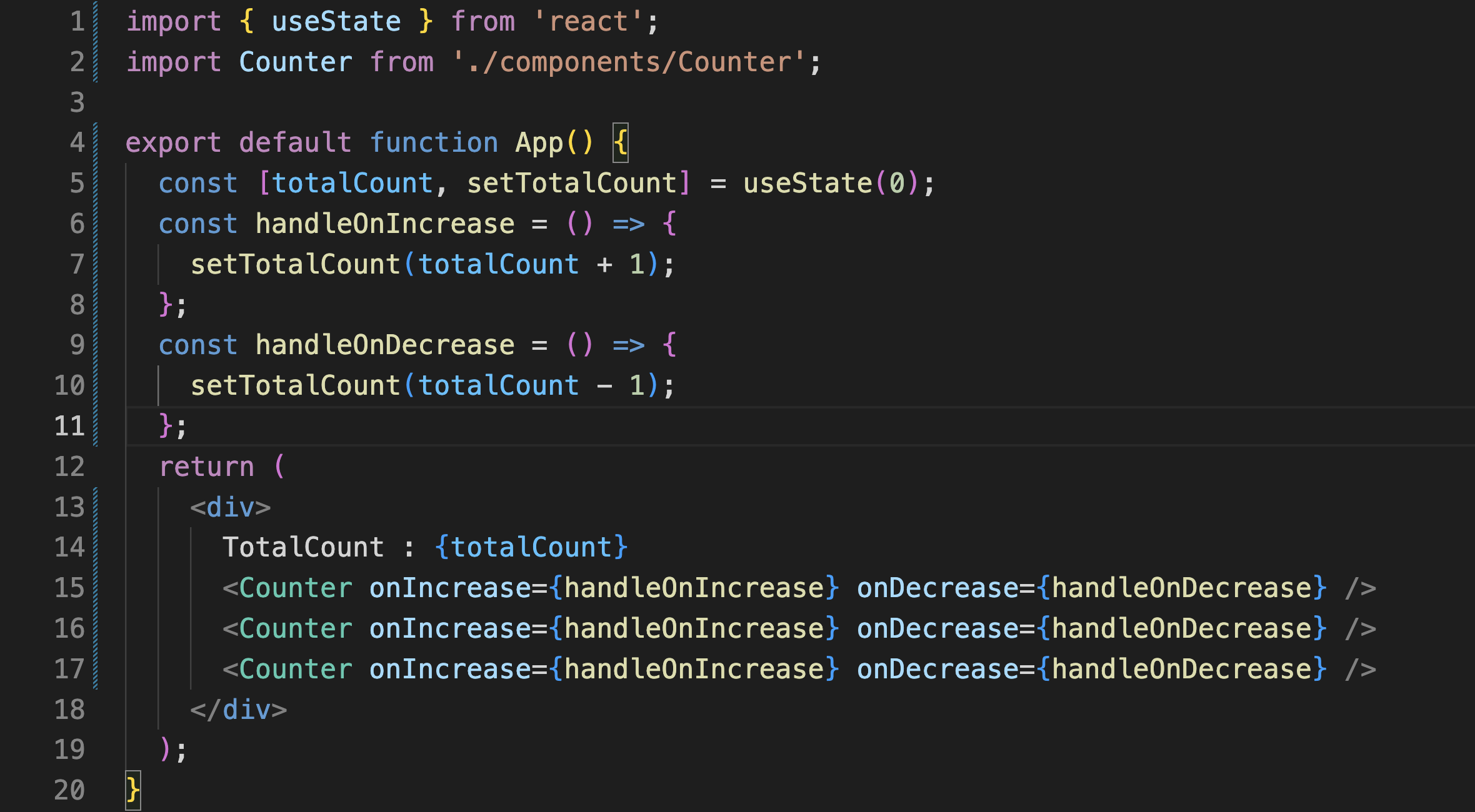
Task: Click line number 4 in the gutter
Action: tap(77, 142)
